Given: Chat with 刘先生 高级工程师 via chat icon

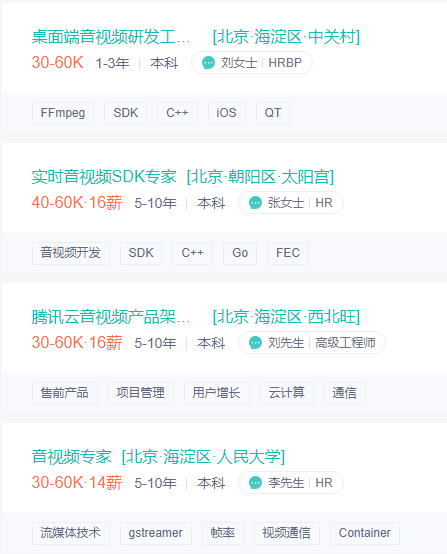Looking at the screenshot, I should coord(255,343).
